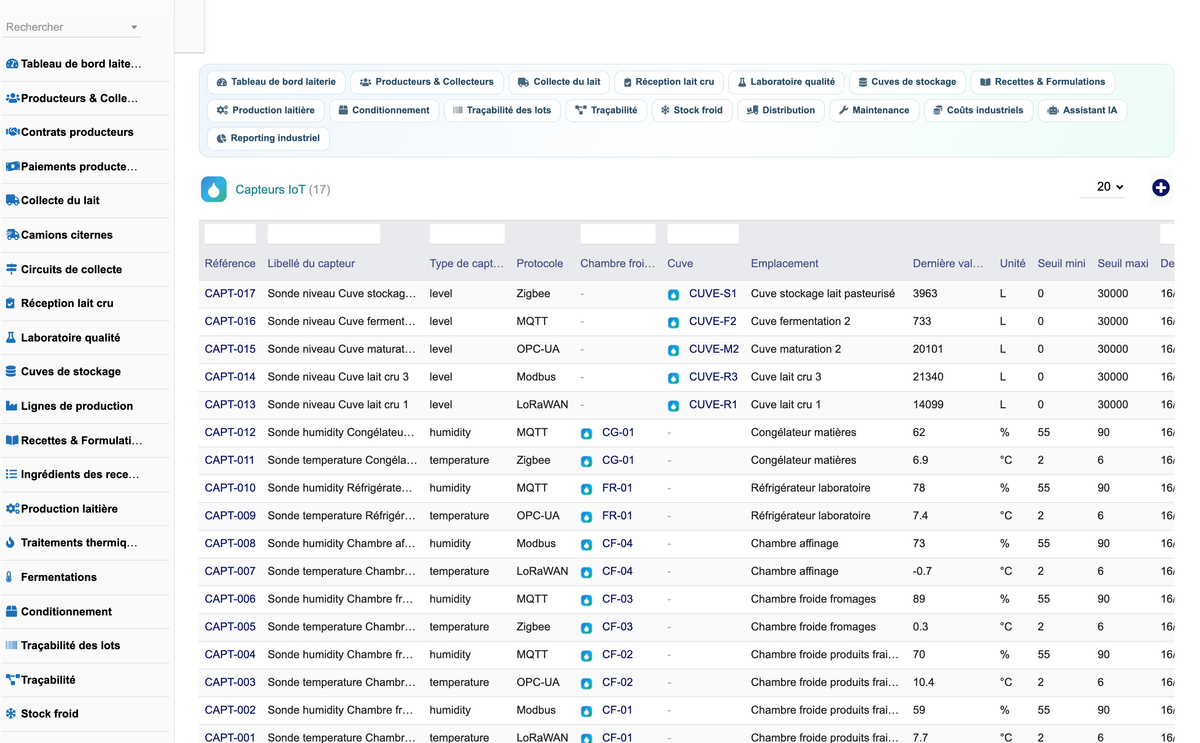This screenshot has width=1200, height=743.
Task: Click the Traçabilité des lots barcode icon in sidebar
Action: coord(12,645)
